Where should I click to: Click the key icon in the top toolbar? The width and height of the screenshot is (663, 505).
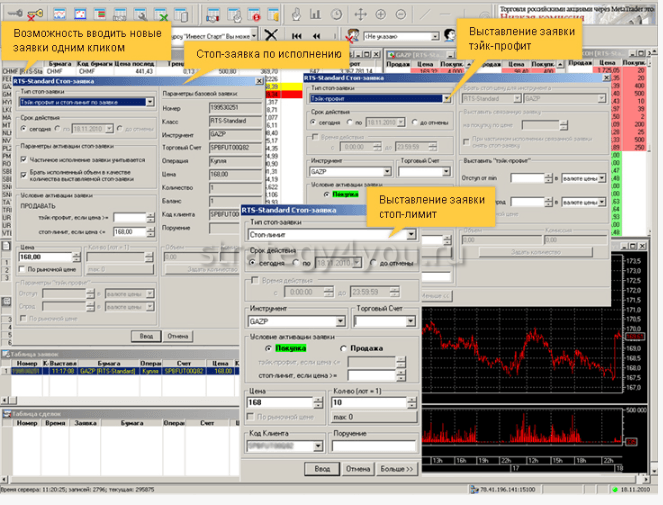click(x=13, y=14)
